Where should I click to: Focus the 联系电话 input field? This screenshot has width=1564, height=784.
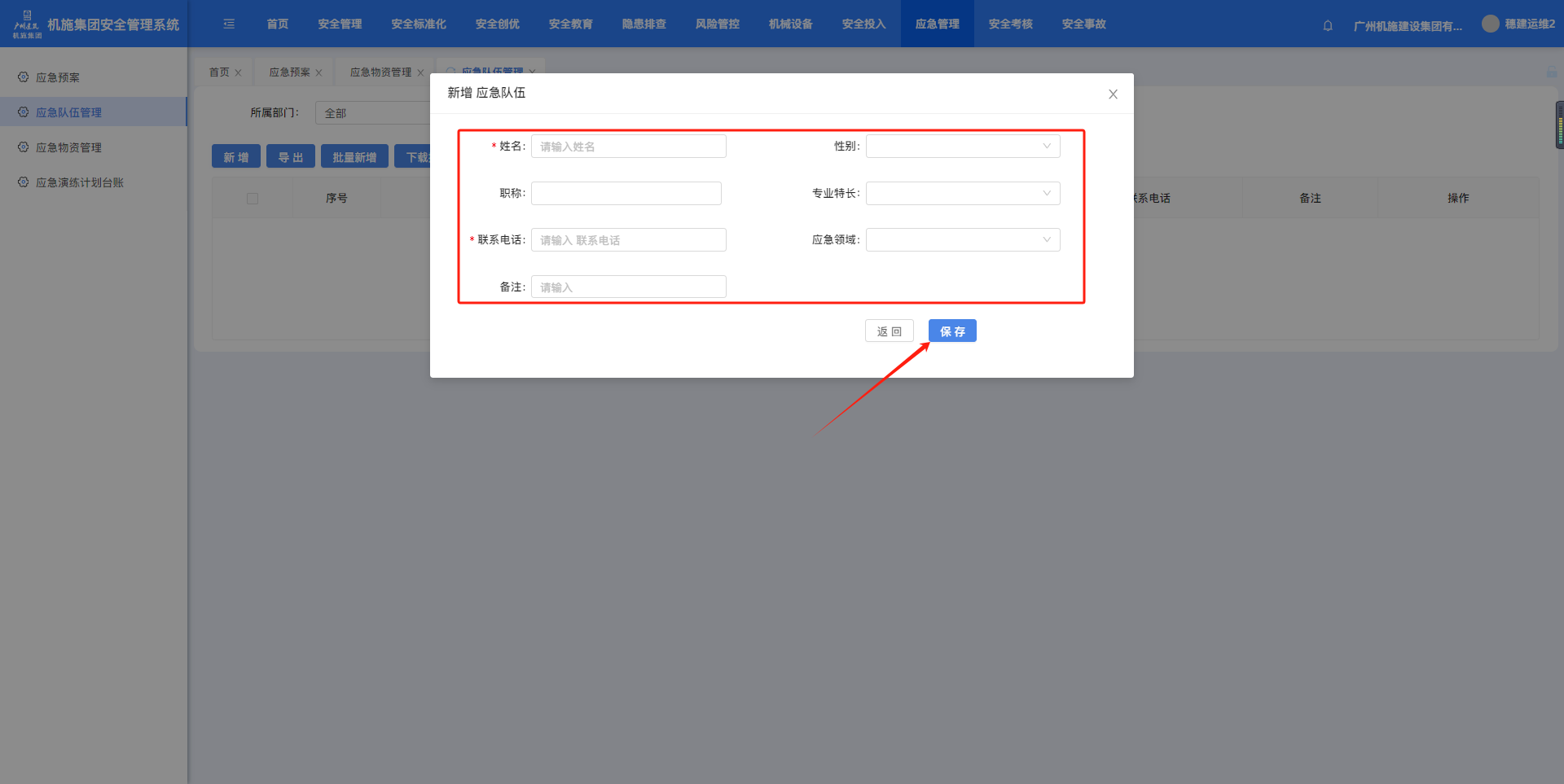coord(628,240)
